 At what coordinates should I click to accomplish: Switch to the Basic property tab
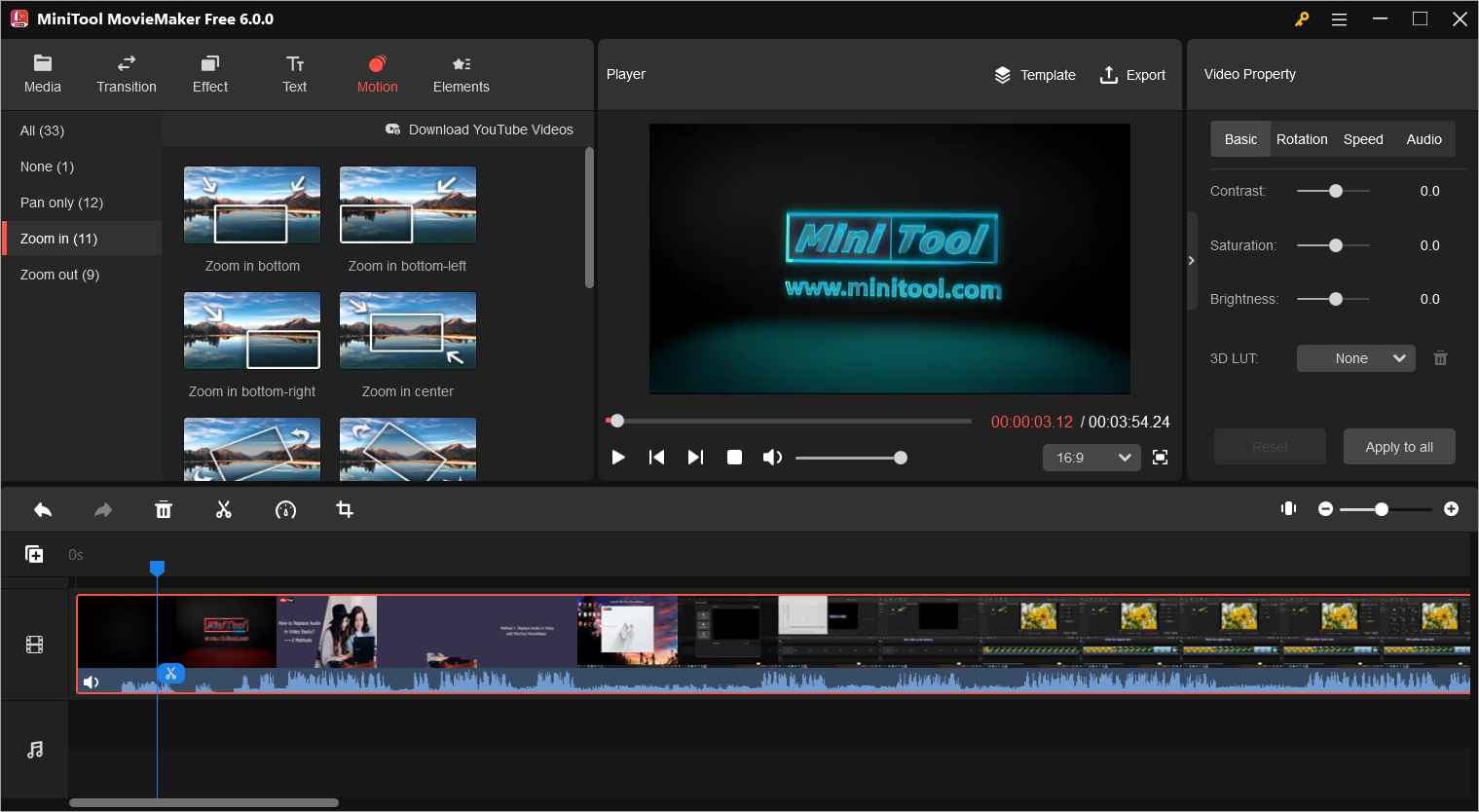pyautogui.click(x=1240, y=139)
